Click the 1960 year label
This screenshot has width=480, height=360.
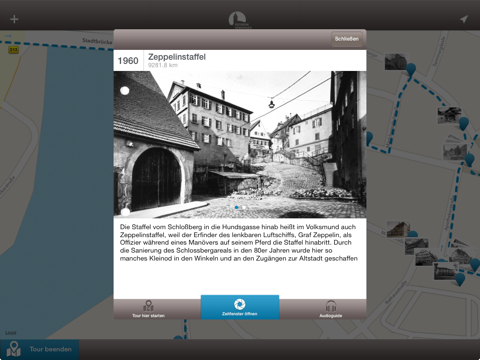point(128,61)
